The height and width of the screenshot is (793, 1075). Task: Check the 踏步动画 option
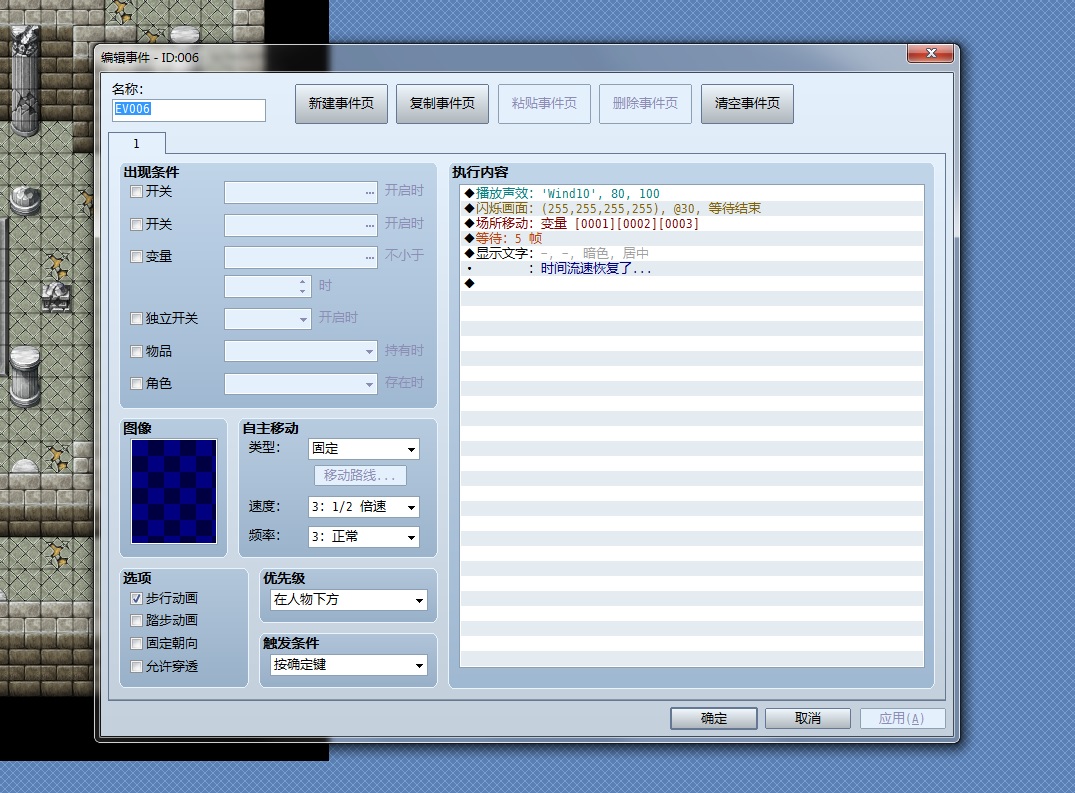136,621
